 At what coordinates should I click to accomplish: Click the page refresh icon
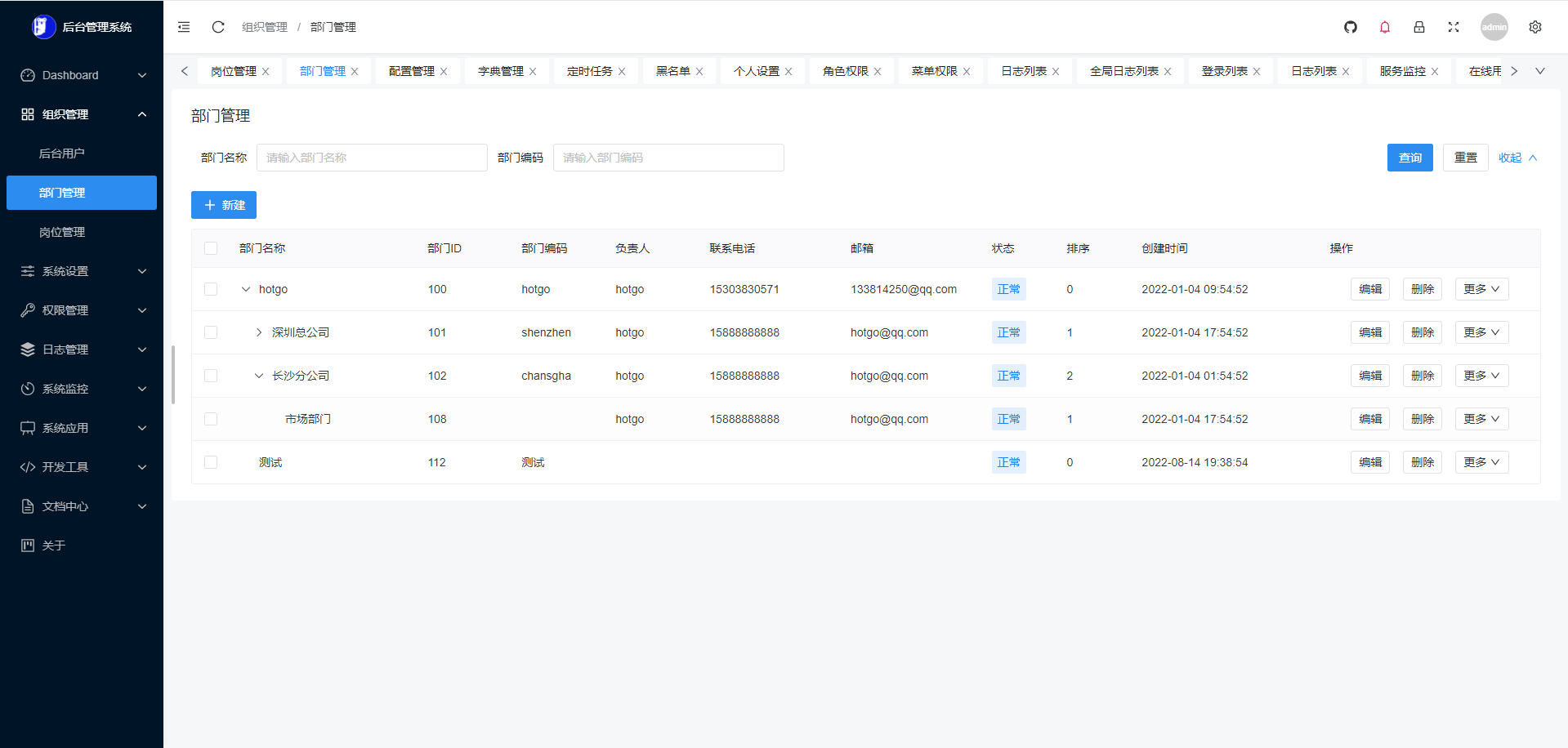[218, 27]
